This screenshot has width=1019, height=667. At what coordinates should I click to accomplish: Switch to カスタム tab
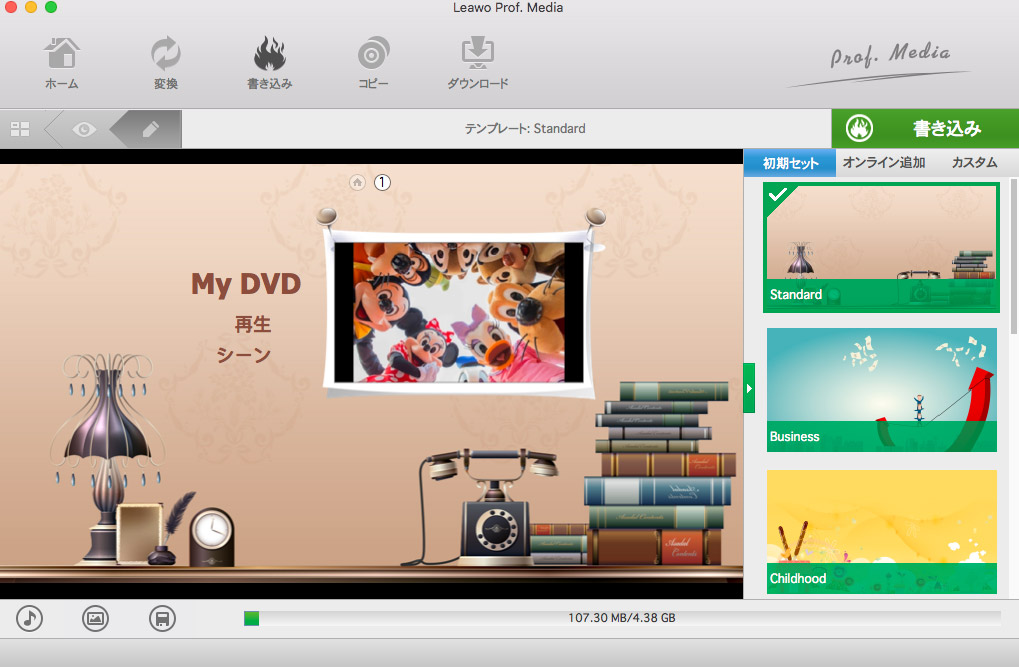974,163
